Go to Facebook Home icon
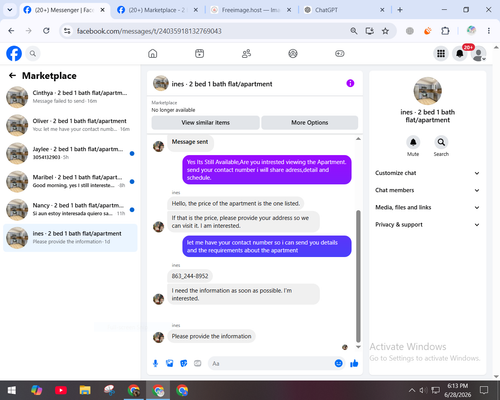Screen dimensions: 500x400 (153, 53)
